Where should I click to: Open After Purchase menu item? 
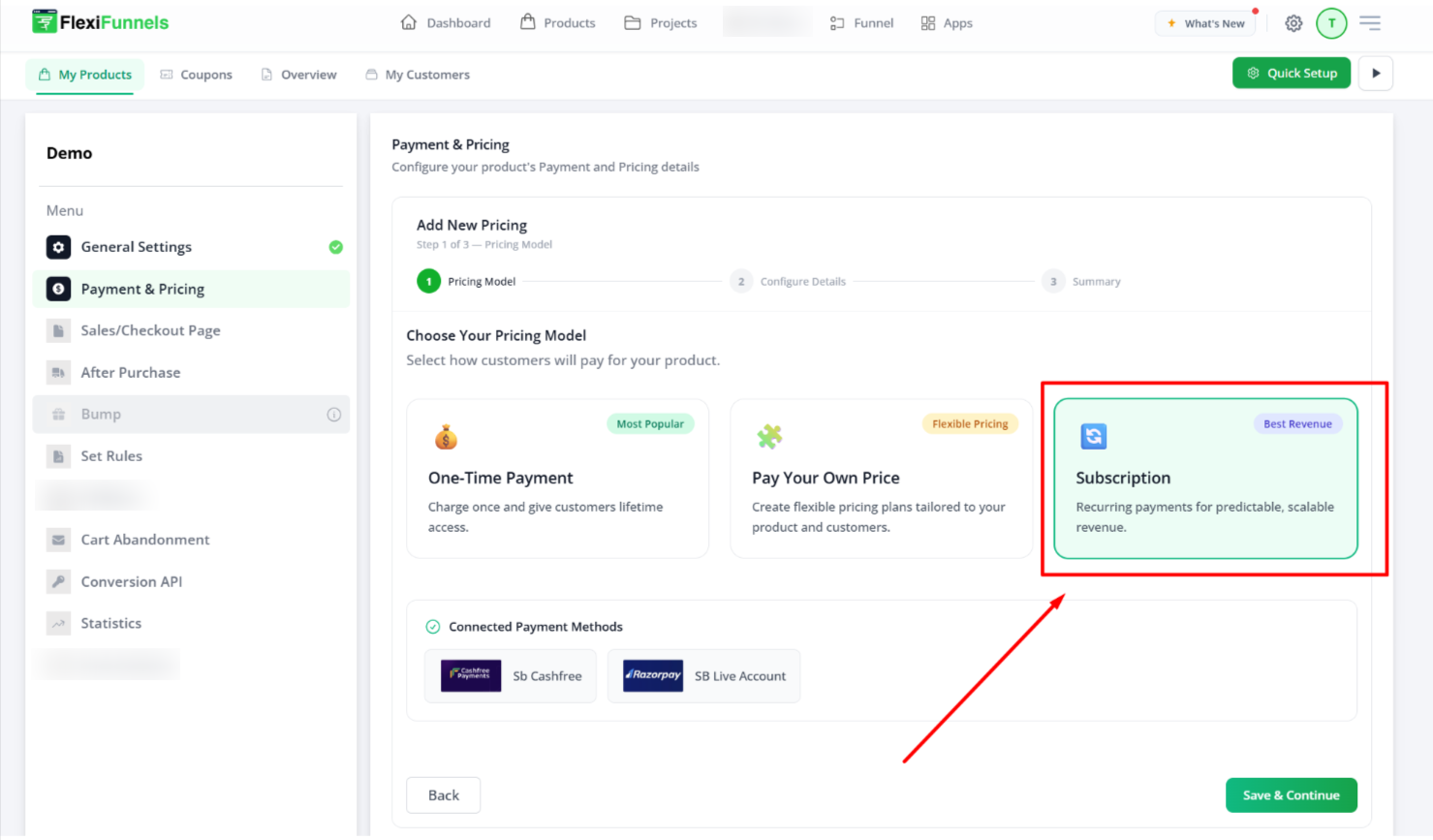(191, 372)
